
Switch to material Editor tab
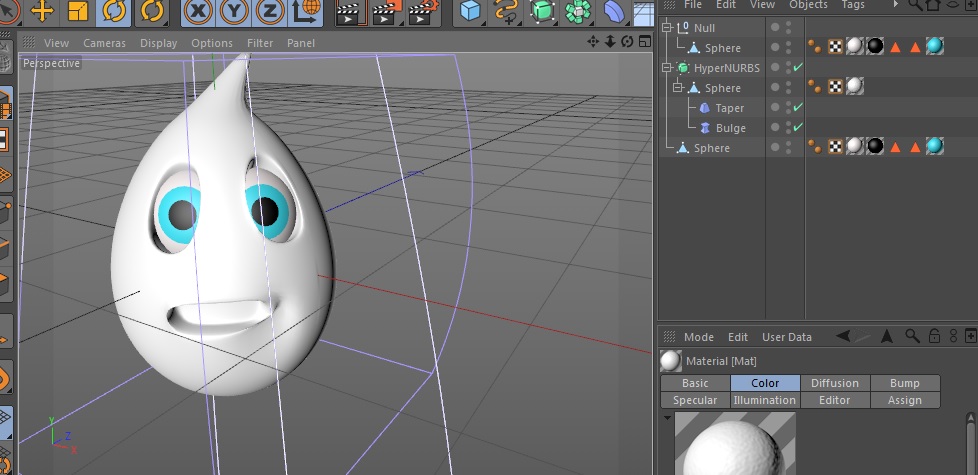pos(835,400)
